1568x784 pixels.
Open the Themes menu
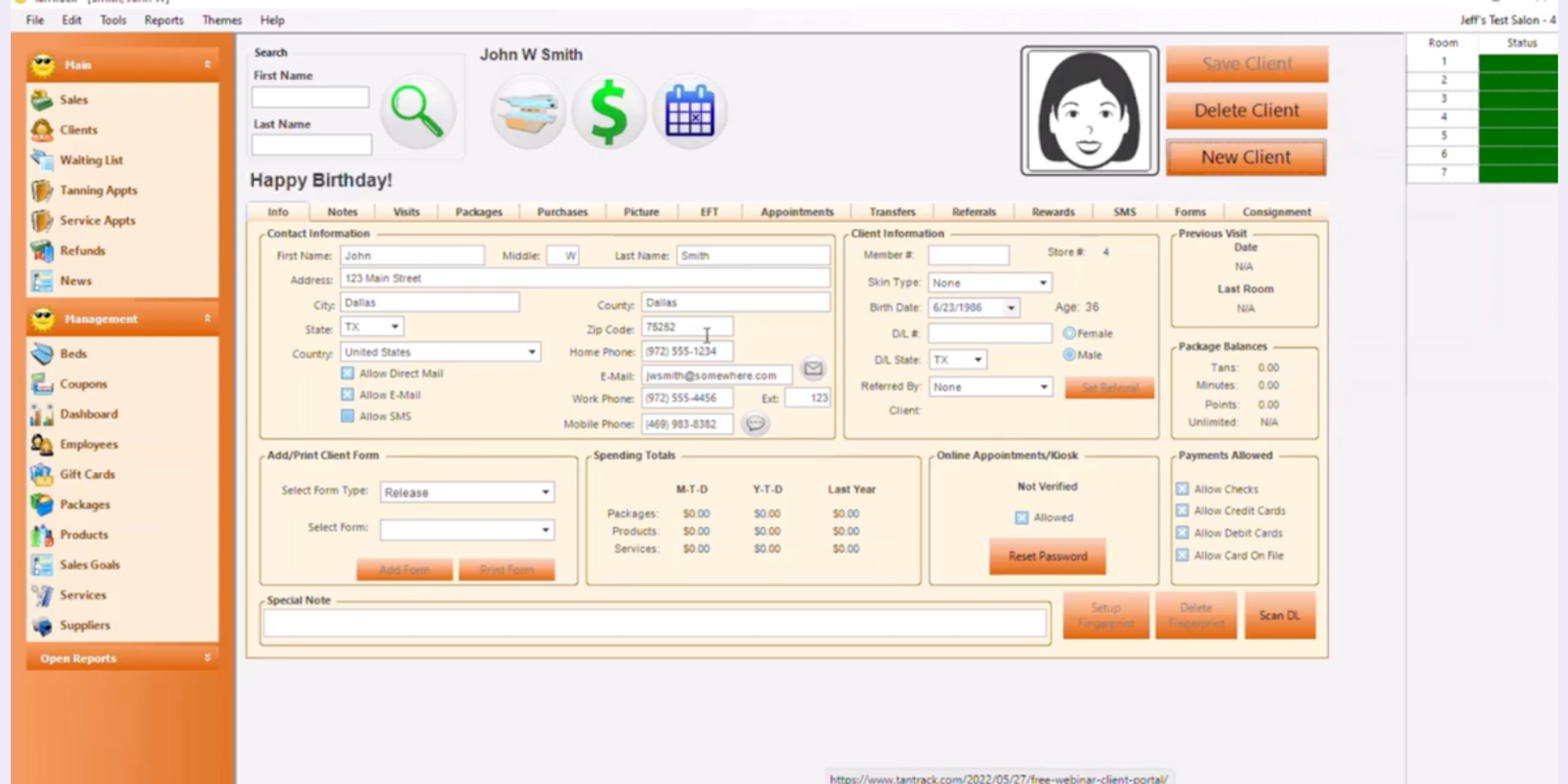(x=222, y=20)
